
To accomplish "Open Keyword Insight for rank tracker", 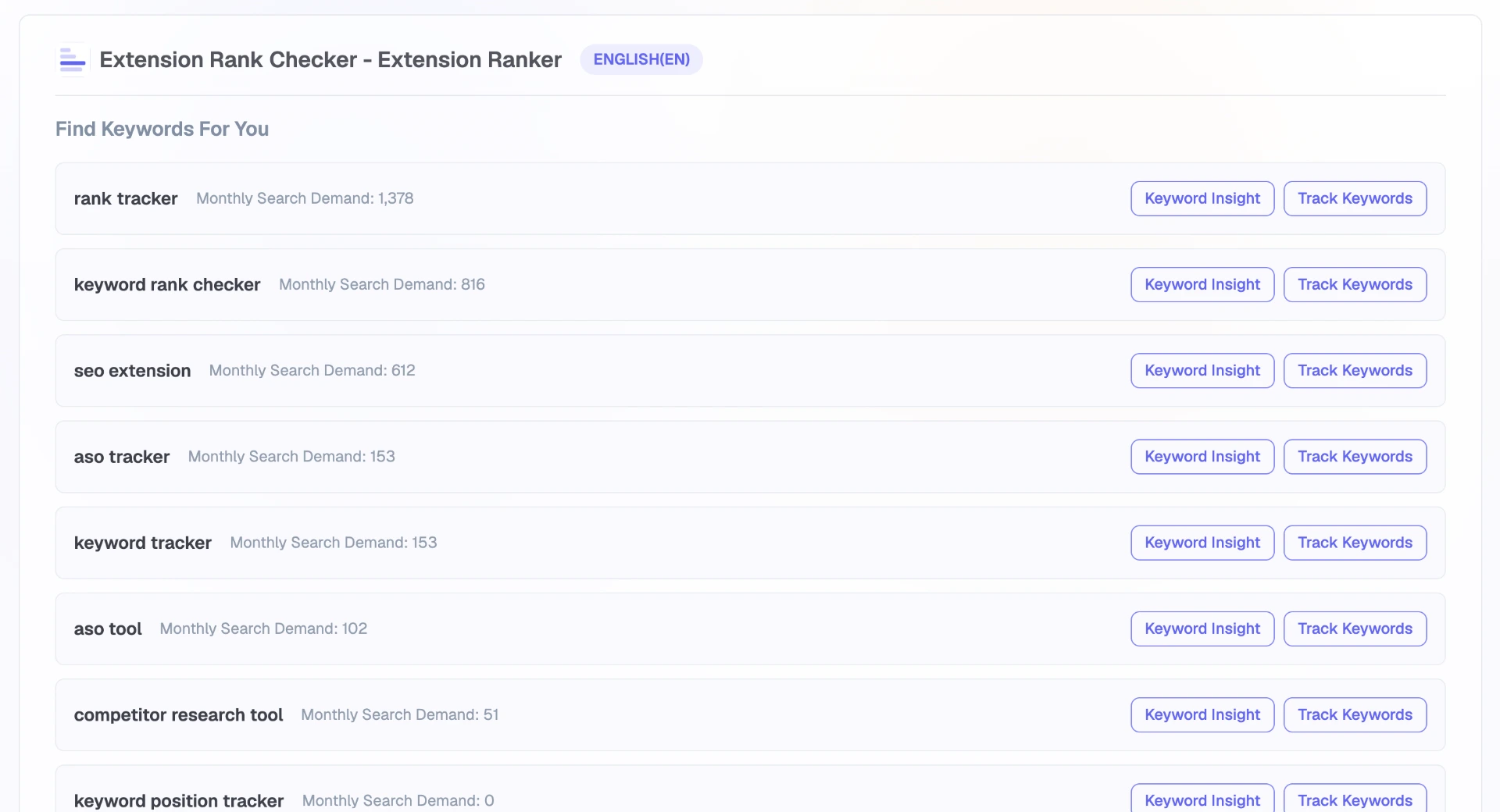I will pos(1202,198).
